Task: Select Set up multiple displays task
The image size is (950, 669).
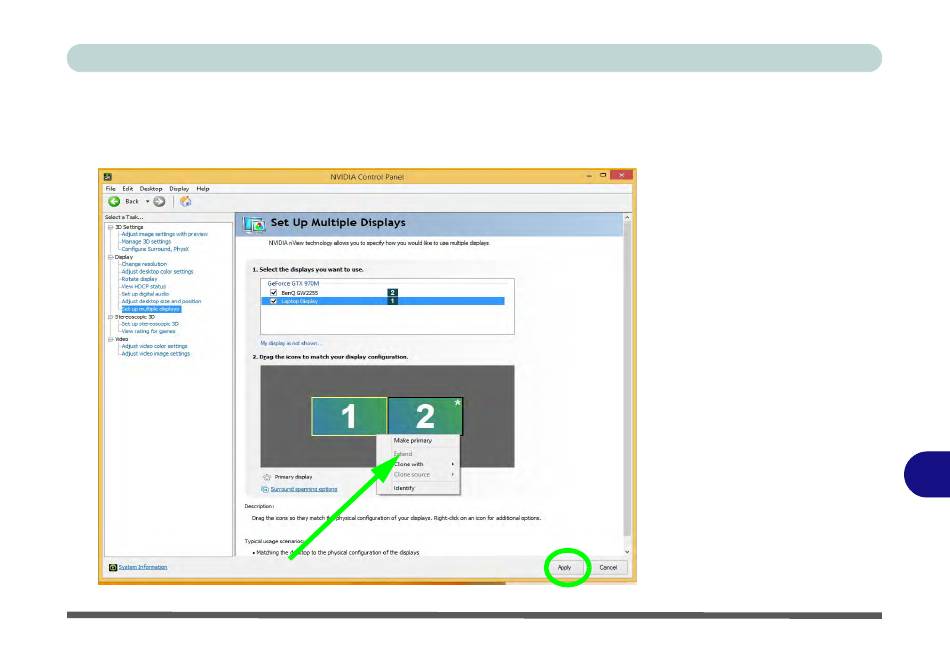Action: (151, 309)
